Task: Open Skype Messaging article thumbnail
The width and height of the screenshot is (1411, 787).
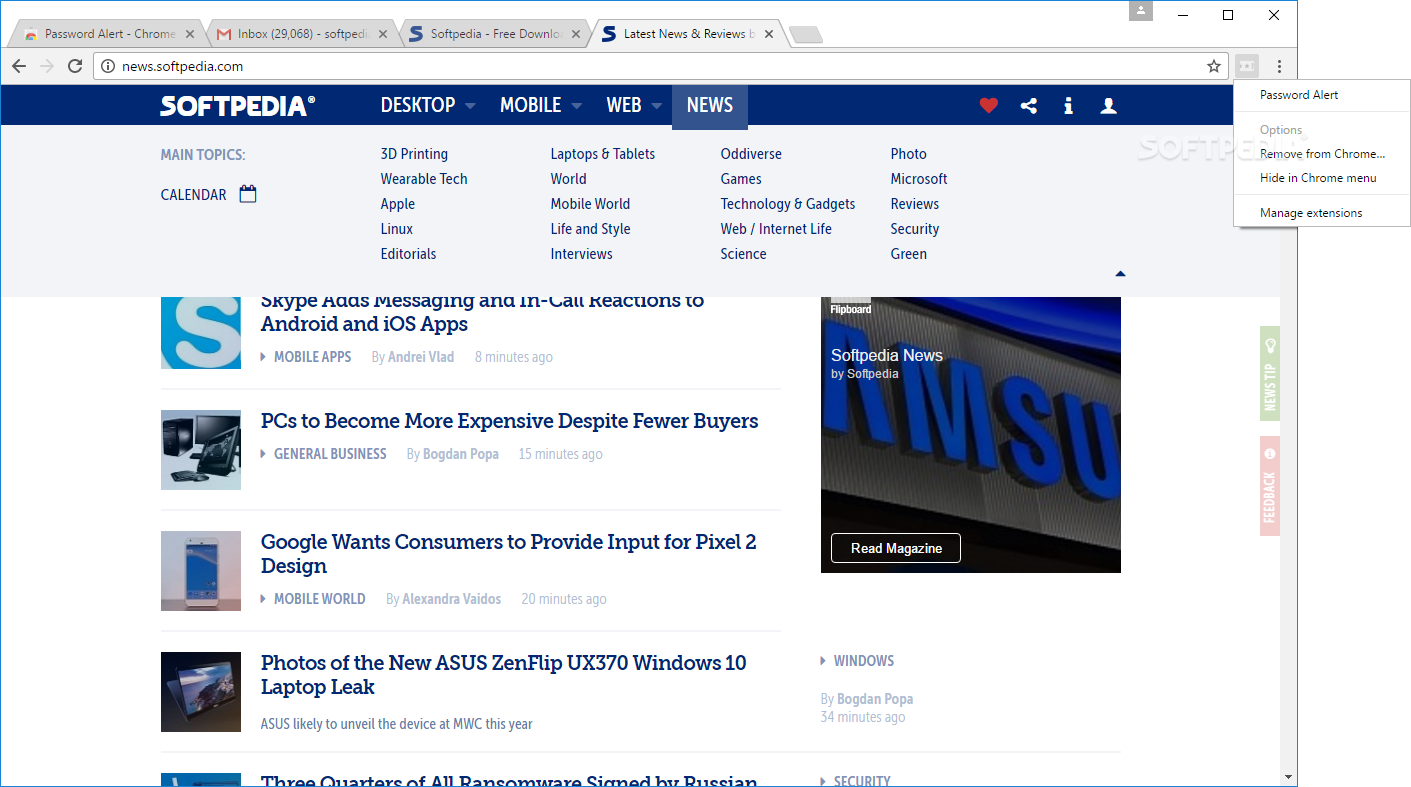Action: tap(201, 333)
